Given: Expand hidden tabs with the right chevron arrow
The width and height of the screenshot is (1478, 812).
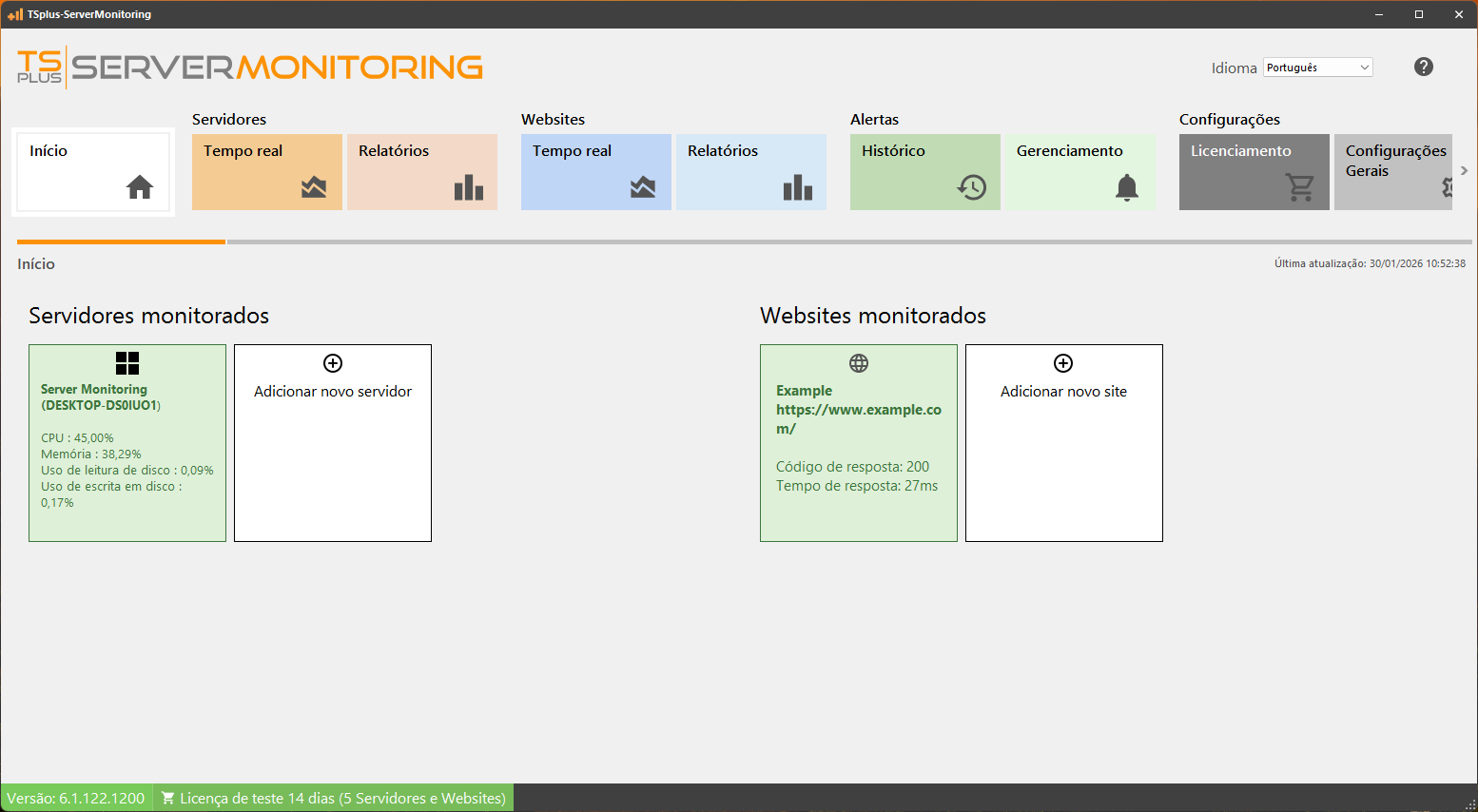Looking at the screenshot, I should point(1464,171).
